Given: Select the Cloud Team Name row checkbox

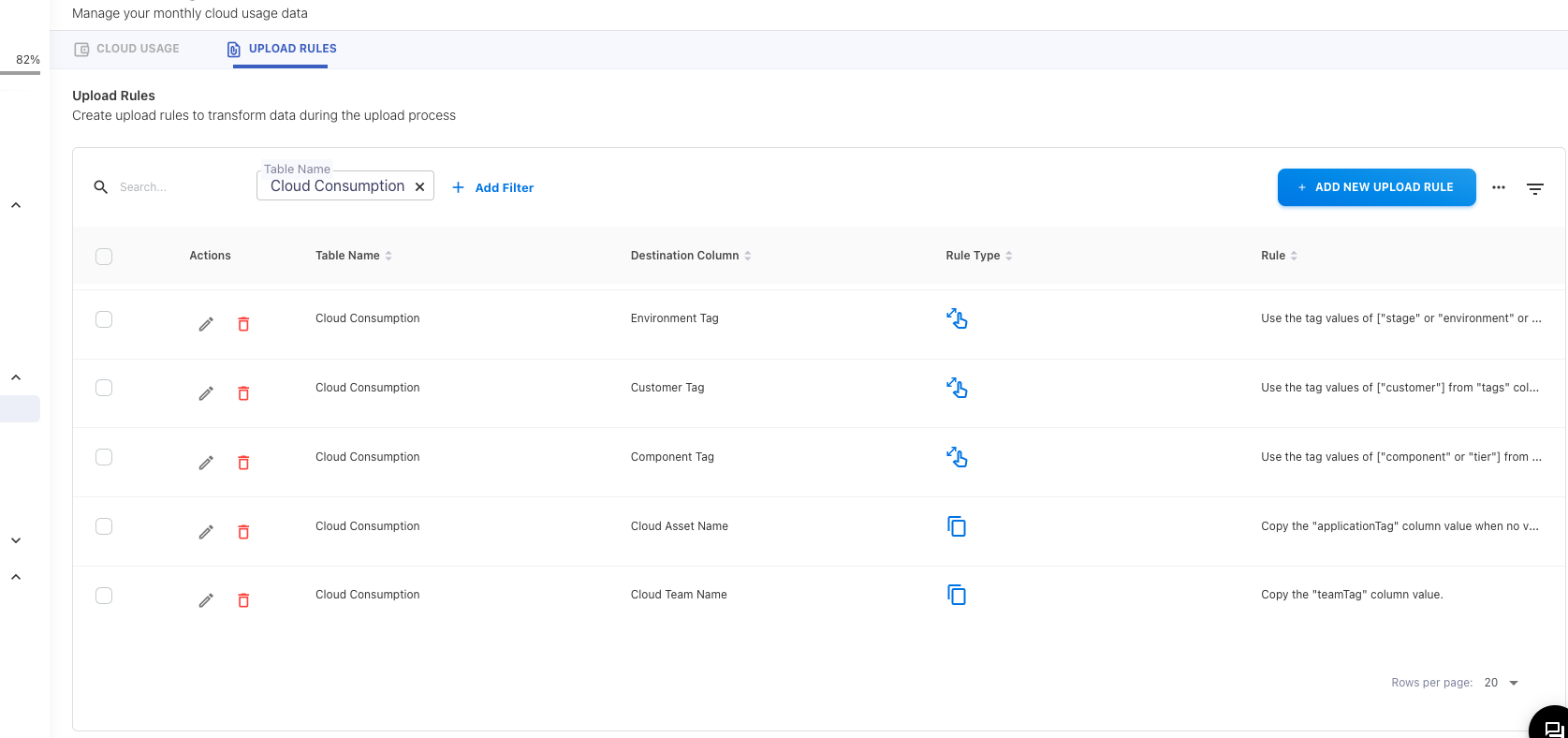Looking at the screenshot, I should 104,596.
